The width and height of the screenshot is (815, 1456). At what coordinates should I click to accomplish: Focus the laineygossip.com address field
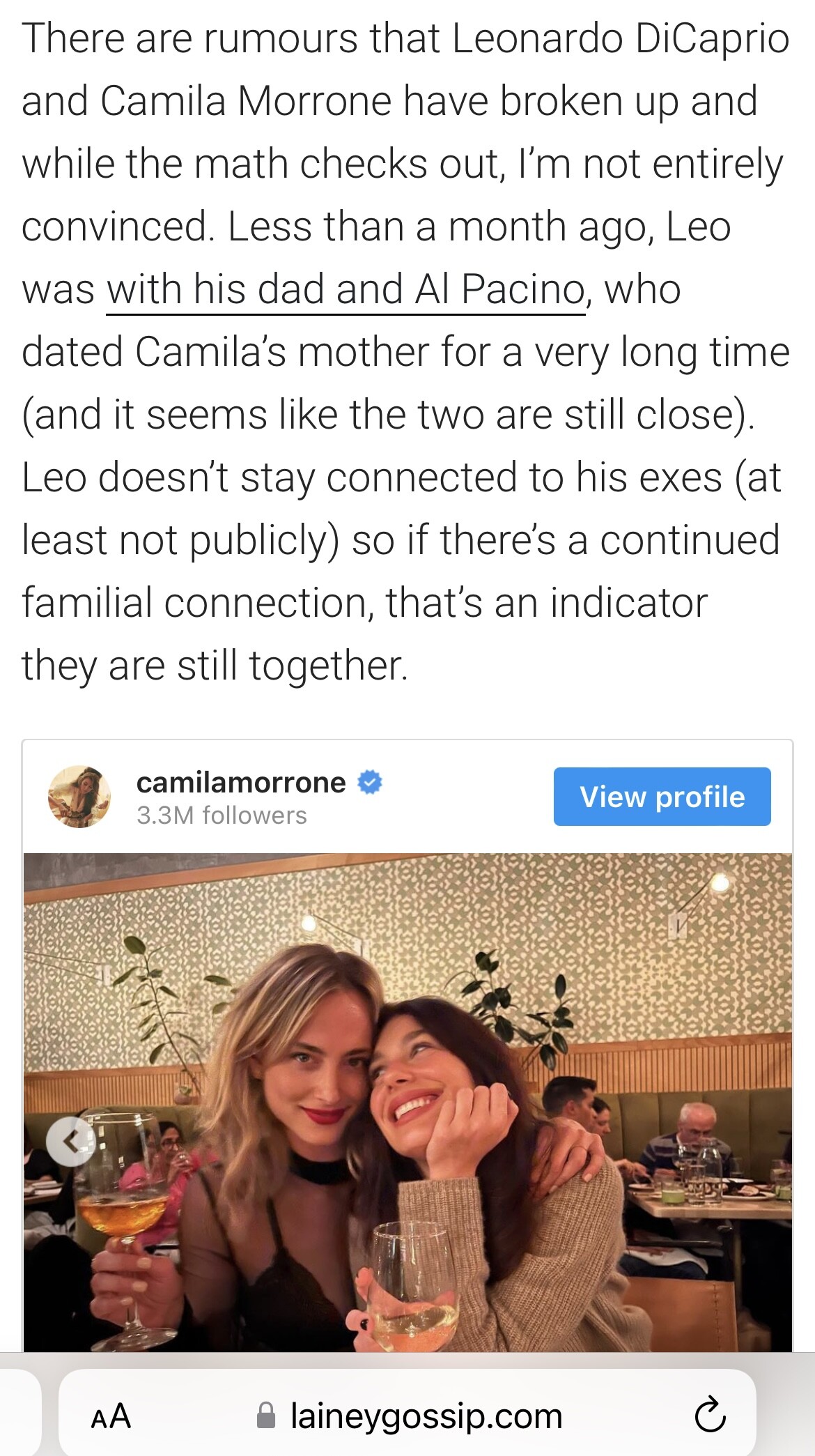point(425,1416)
